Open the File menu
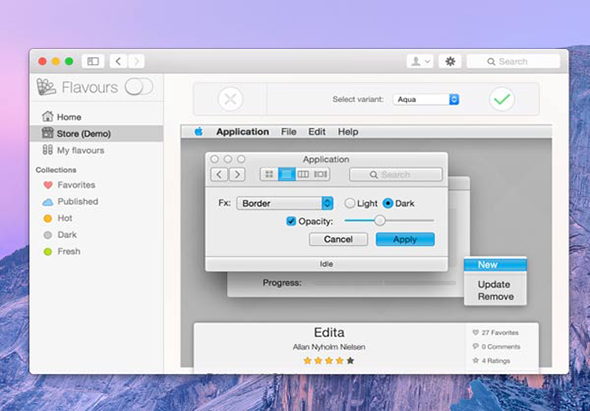The height and width of the screenshot is (411, 590). point(289,132)
